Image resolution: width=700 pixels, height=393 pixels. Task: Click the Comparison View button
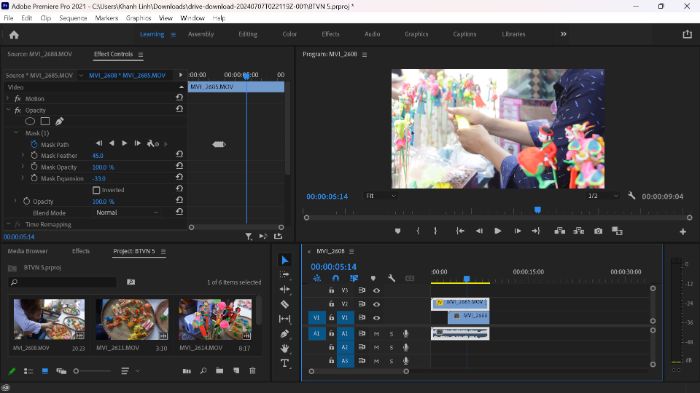617,231
